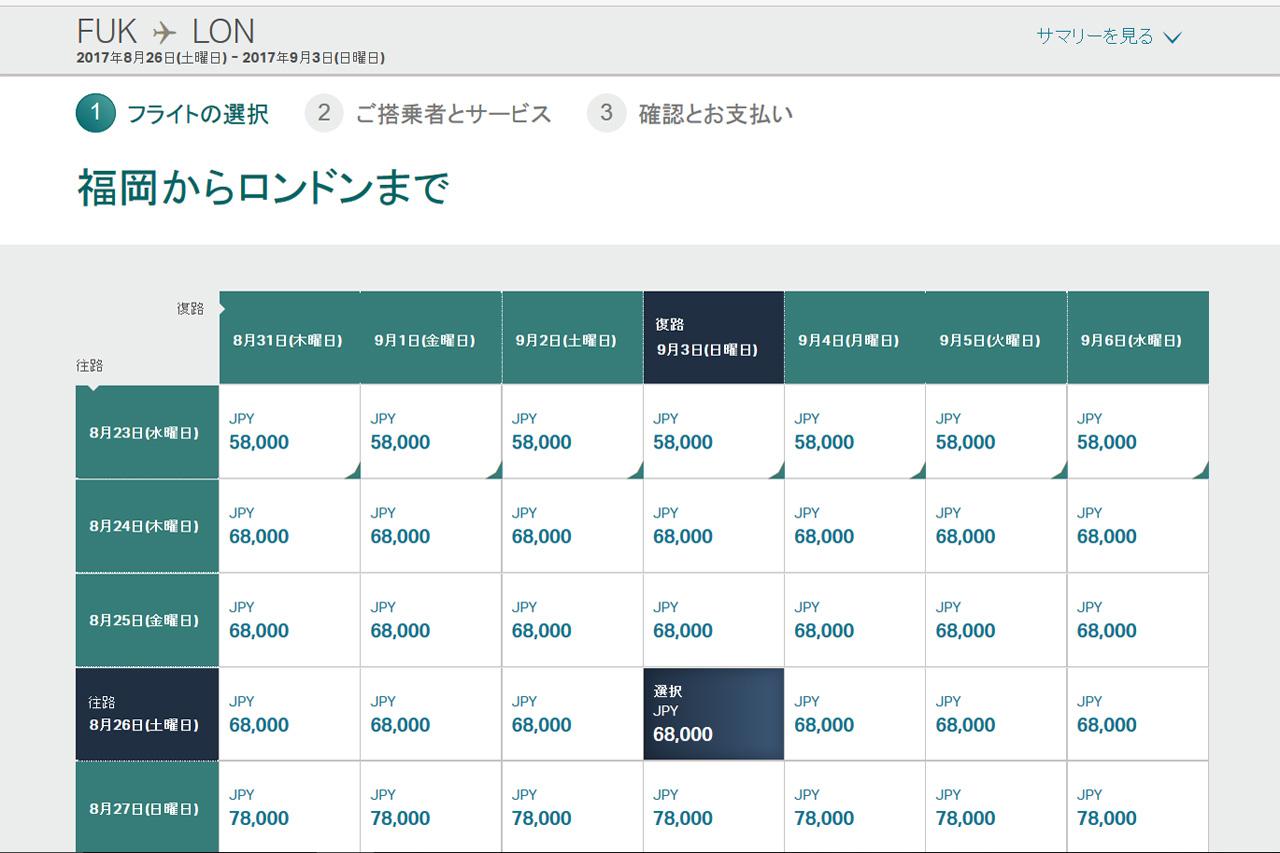Choose 58,000 fare for 8月23日 and 9月5日
The height and width of the screenshot is (853, 1280).
coord(996,432)
